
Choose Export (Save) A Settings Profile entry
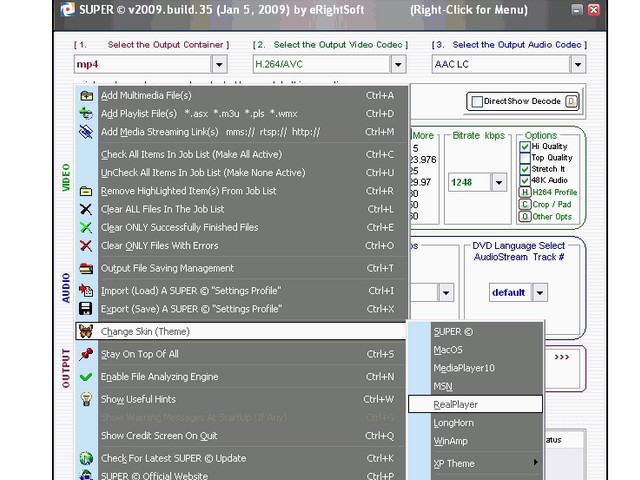click(x=242, y=309)
